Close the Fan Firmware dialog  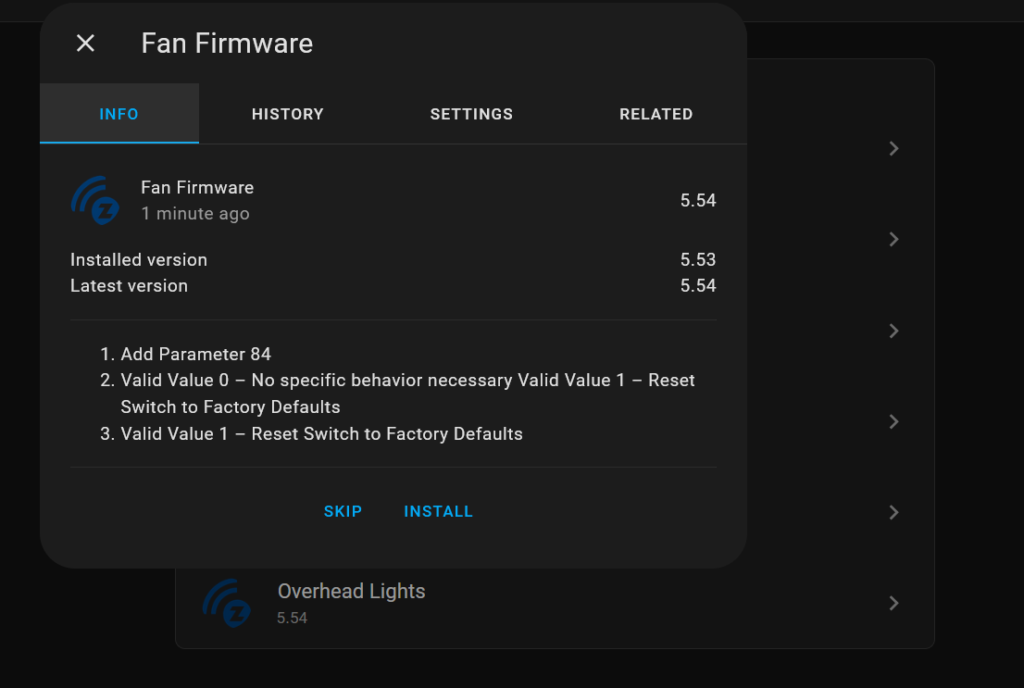(x=86, y=44)
